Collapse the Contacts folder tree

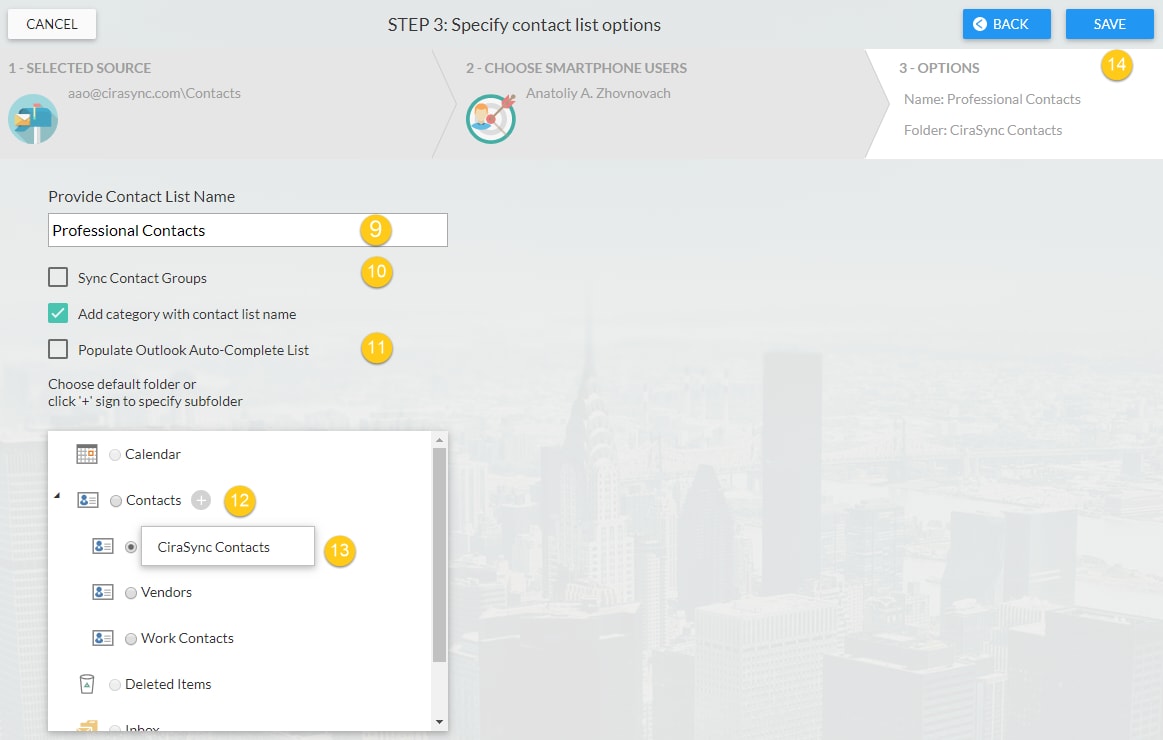click(57, 495)
